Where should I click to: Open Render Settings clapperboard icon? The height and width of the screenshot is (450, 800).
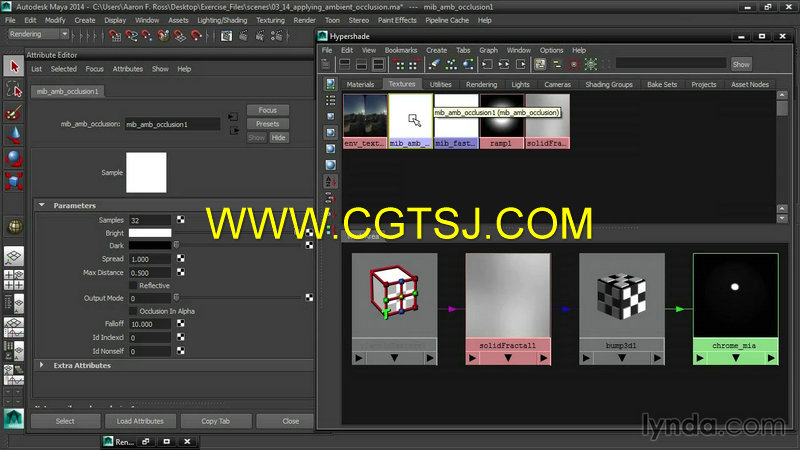pos(277,36)
